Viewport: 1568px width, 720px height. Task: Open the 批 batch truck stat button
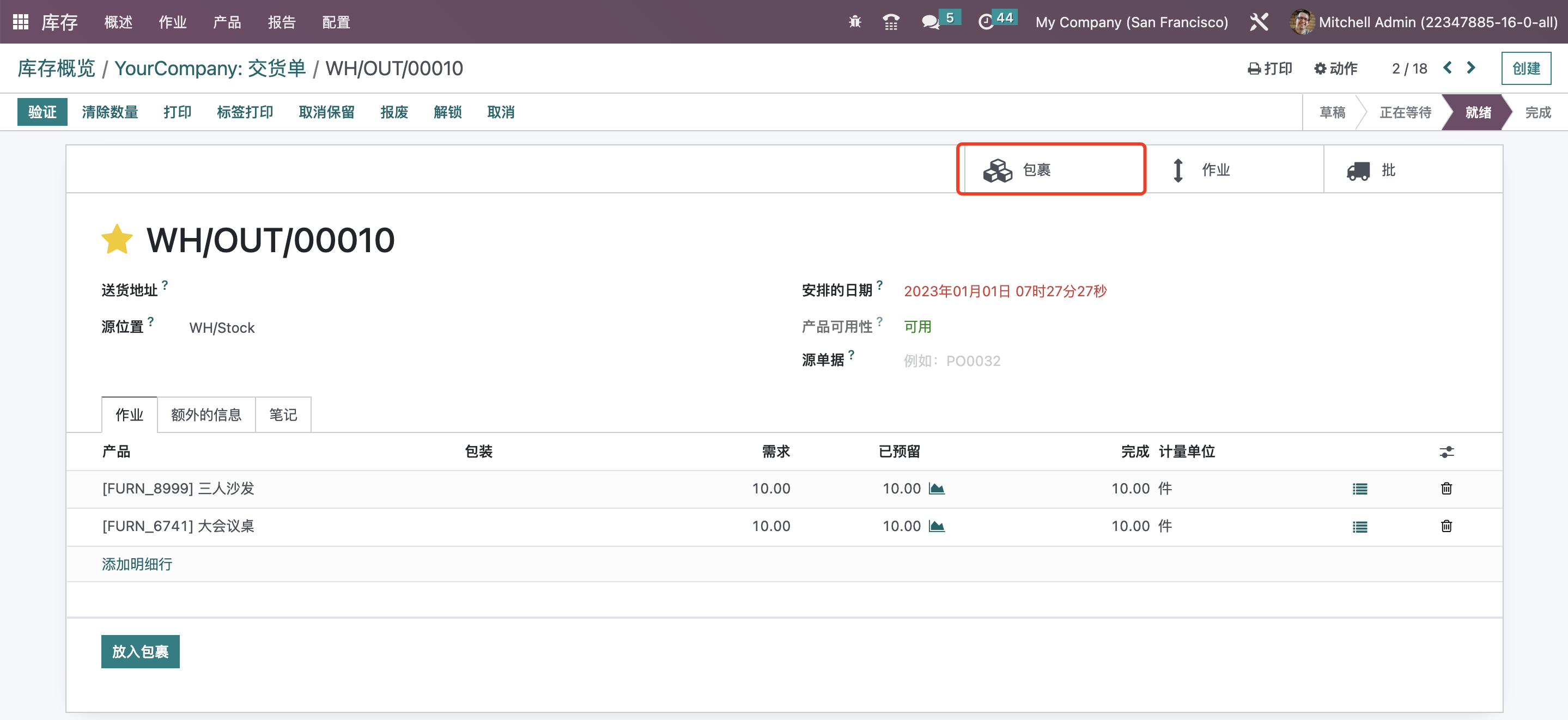click(x=1412, y=169)
